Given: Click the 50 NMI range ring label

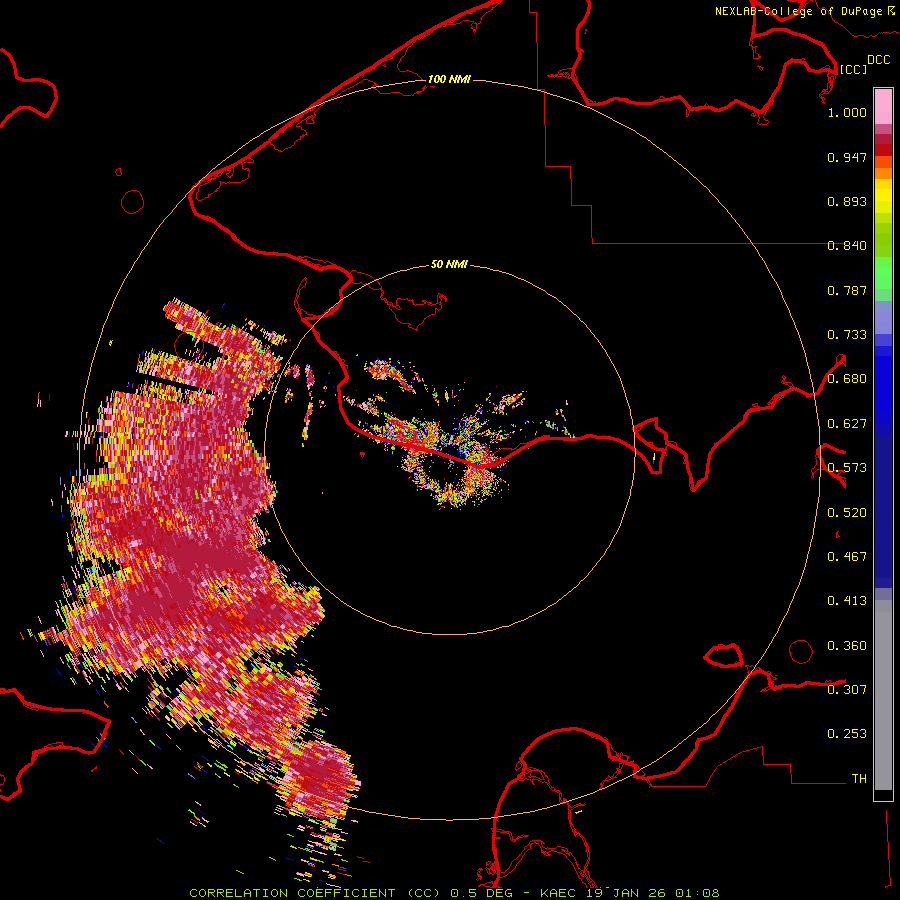Looking at the screenshot, I should (449, 264).
